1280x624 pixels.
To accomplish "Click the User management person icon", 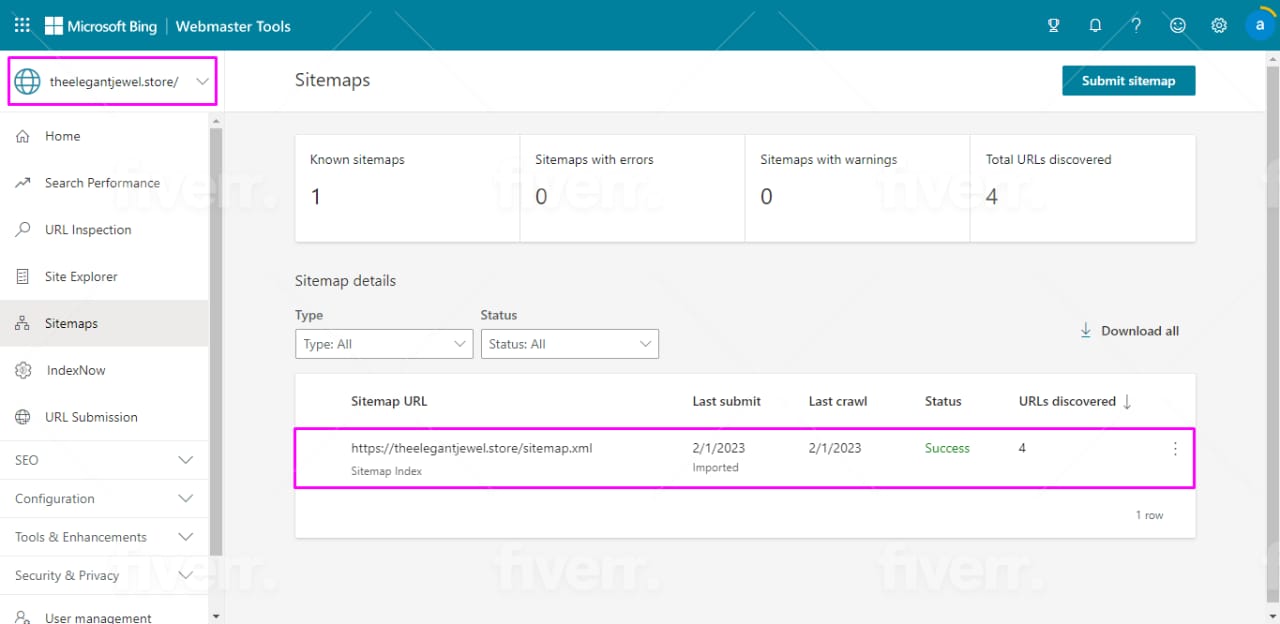I will [23, 618].
